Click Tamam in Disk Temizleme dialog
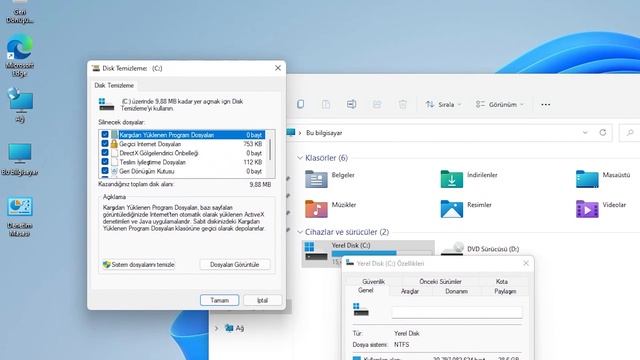 (x=220, y=300)
